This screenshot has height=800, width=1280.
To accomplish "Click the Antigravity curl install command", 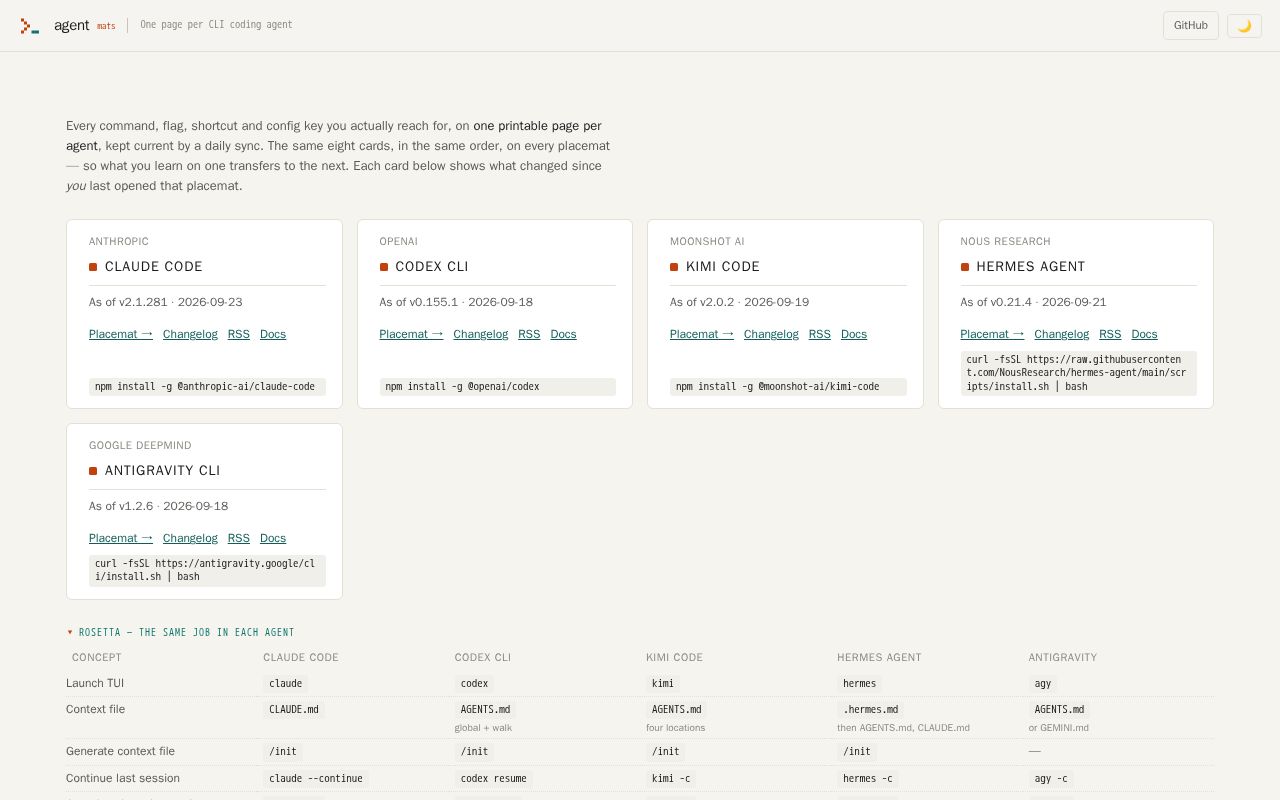I will (x=207, y=570).
